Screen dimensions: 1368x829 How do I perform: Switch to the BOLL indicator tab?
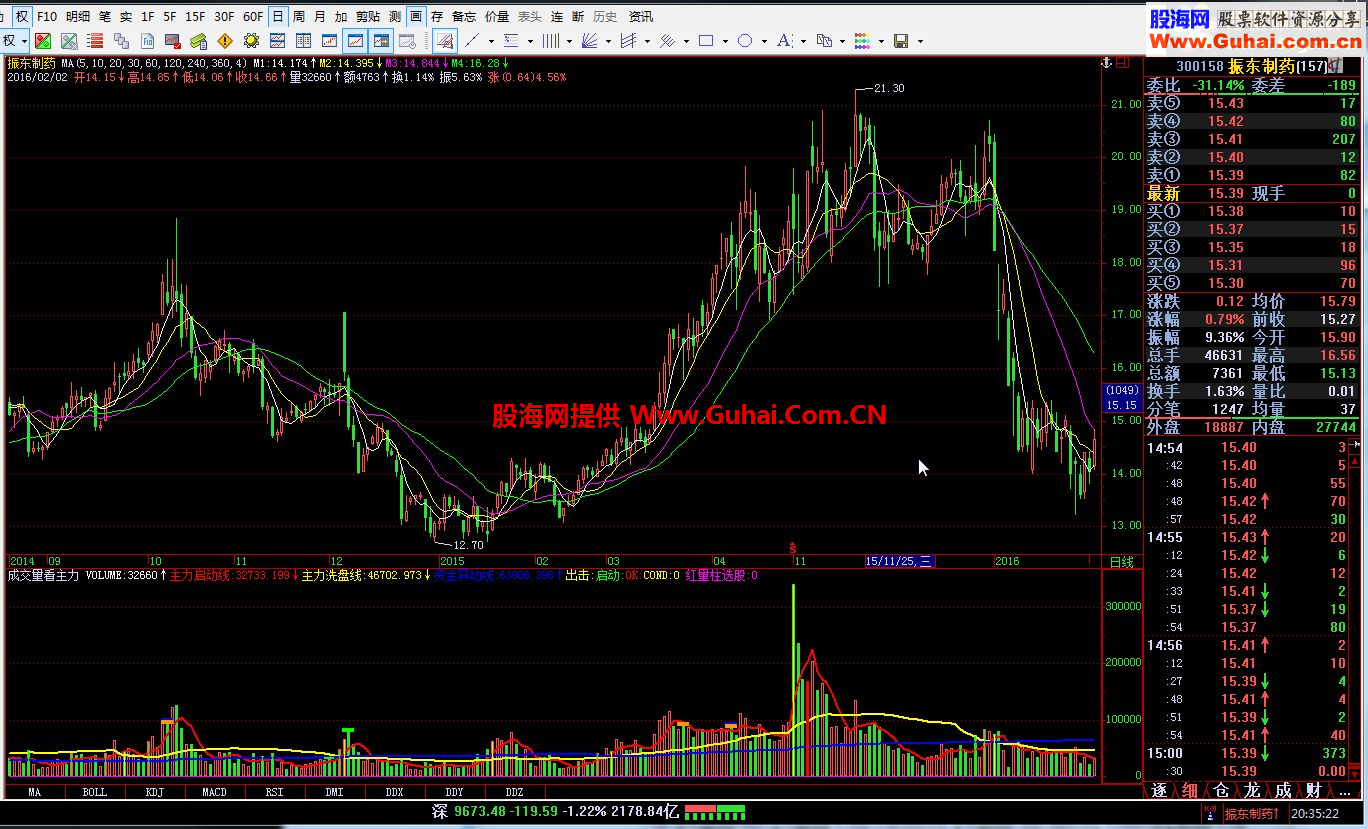coord(94,792)
